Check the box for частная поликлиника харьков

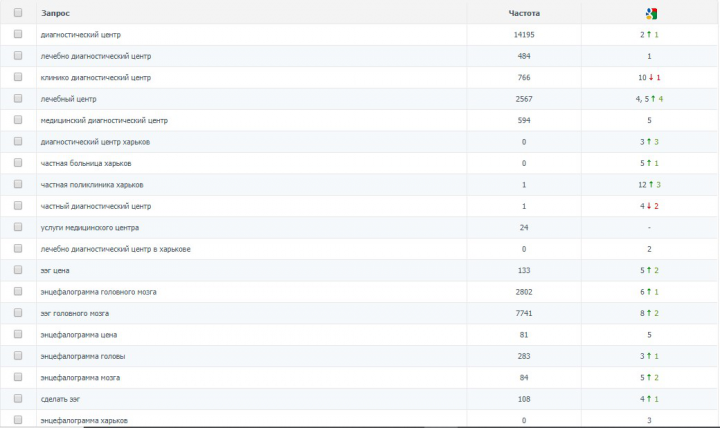tap(18, 184)
